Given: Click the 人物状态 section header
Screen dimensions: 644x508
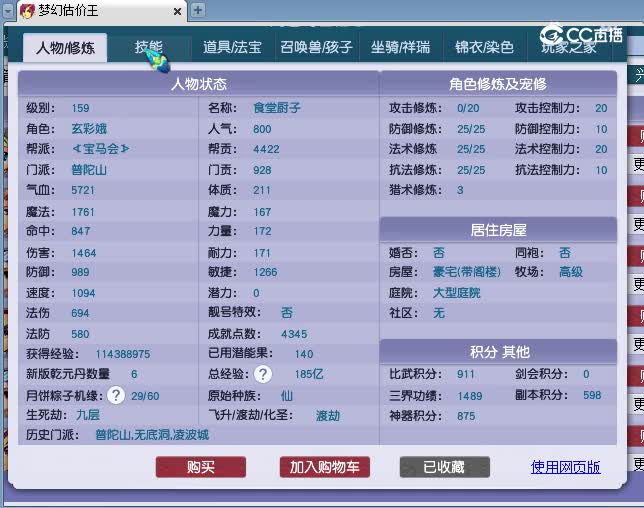Looking at the screenshot, I should click(198, 84).
